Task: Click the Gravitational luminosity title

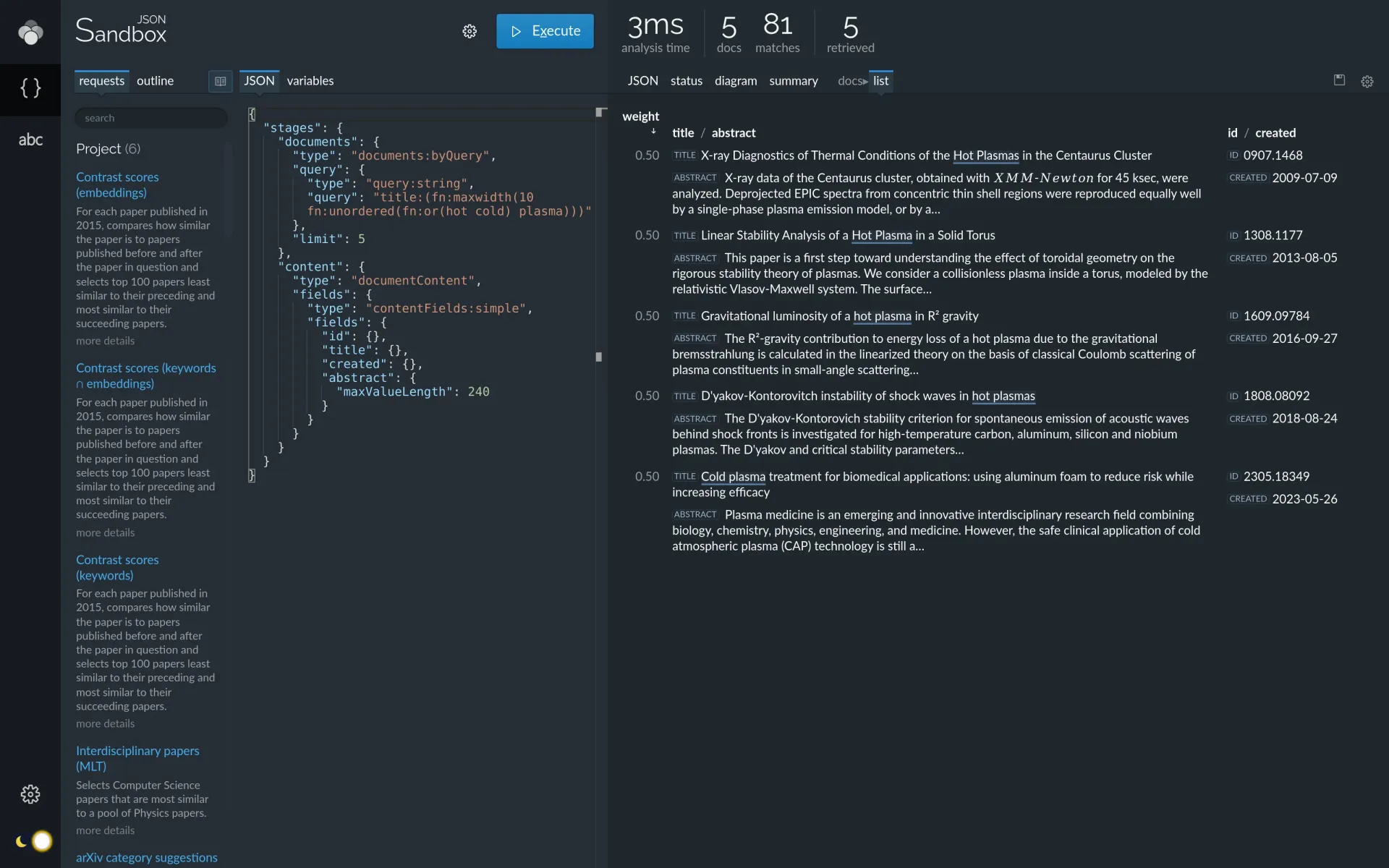Action: pyautogui.click(x=840, y=315)
